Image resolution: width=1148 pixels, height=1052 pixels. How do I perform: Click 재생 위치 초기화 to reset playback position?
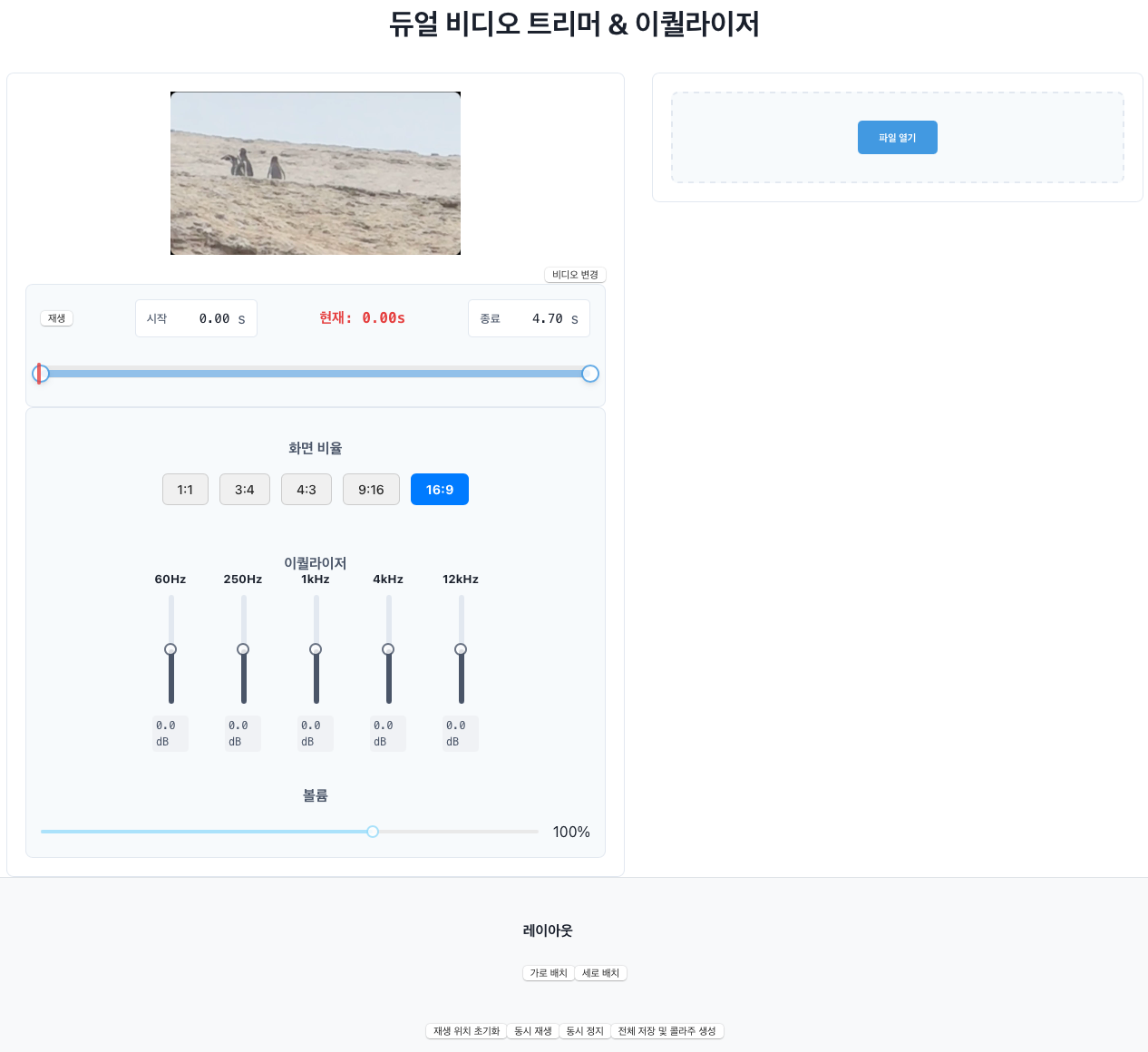[x=465, y=1030]
